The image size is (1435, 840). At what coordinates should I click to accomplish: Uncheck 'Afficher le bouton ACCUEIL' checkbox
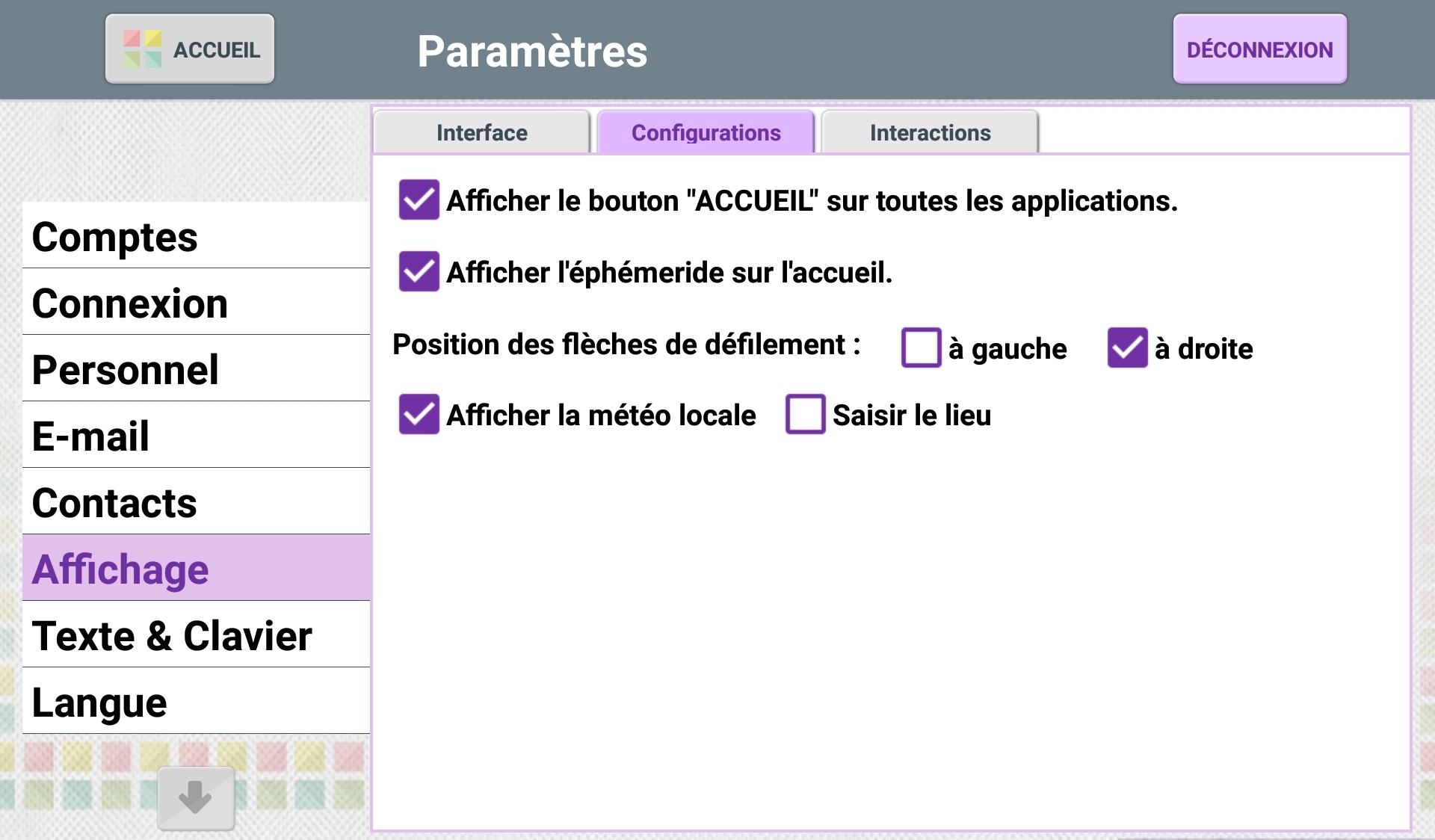pos(419,200)
